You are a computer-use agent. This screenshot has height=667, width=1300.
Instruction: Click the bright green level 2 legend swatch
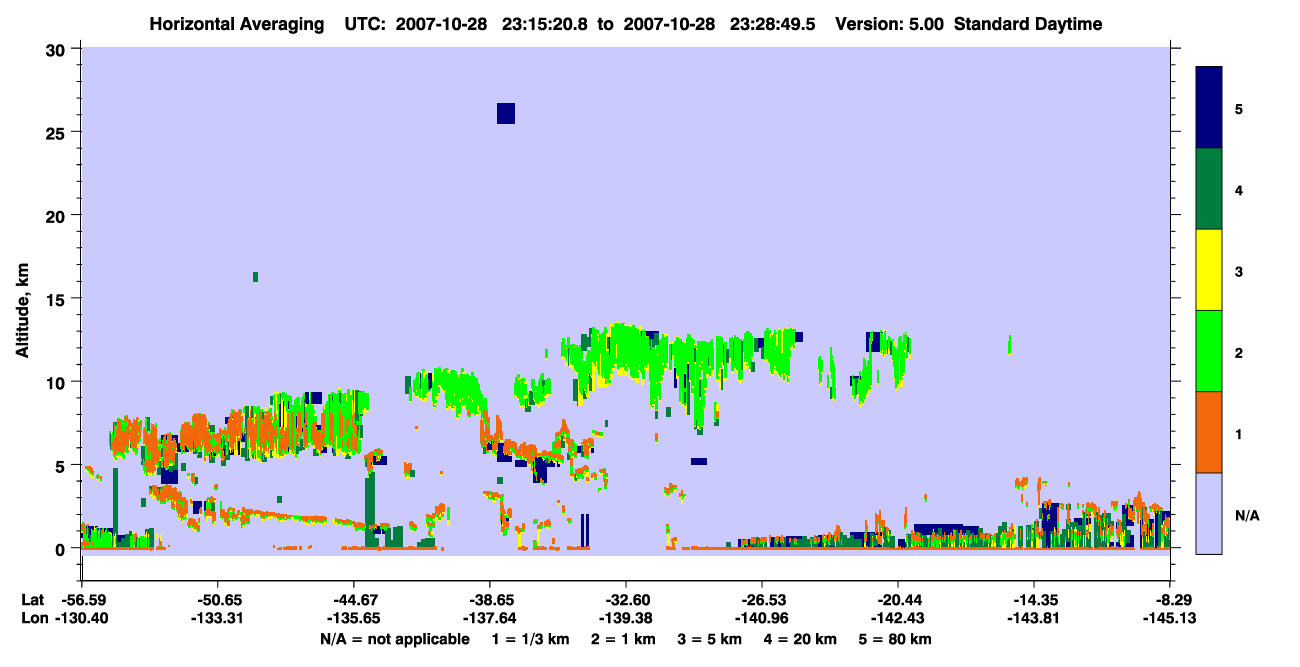pyautogui.click(x=1209, y=351)
